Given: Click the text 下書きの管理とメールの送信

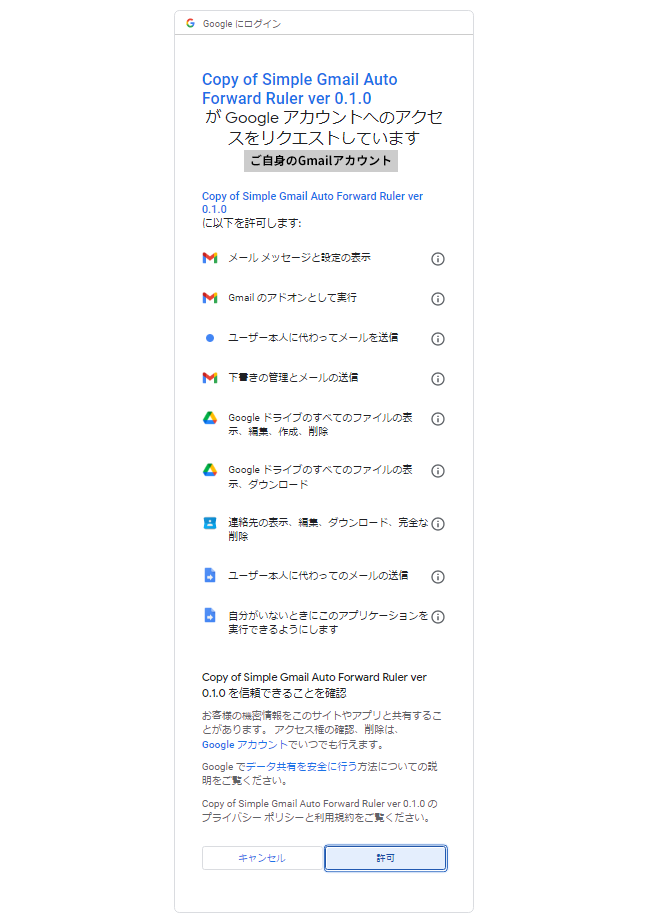Looking at the screenshot, I should tap(293, 378).
